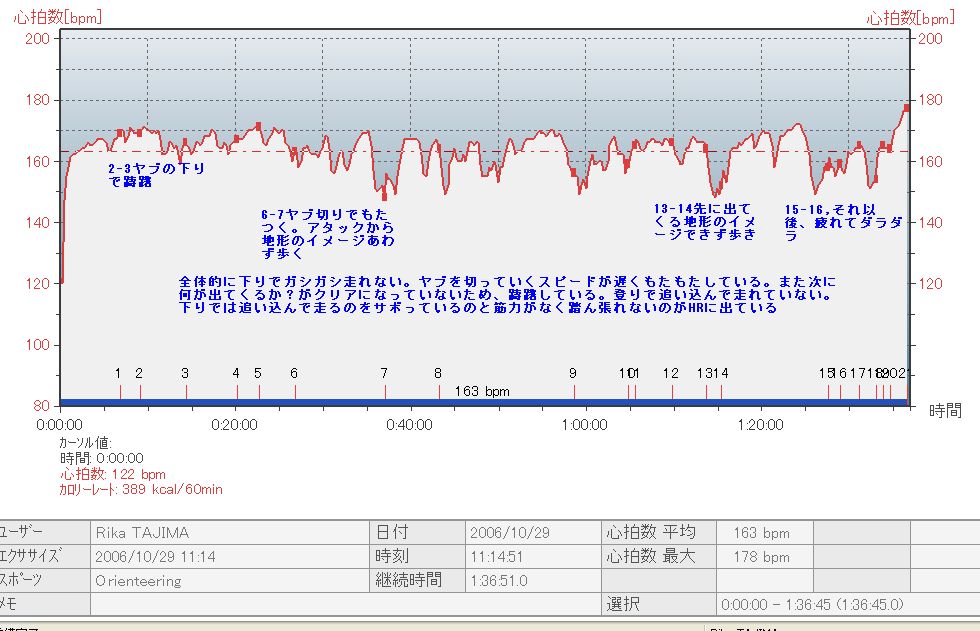Click the average heart rate '163 bpm' table cell
Image resolution: width=980 pixels, height=631 pixels.
pyautogui.click(x=764, y=532)
